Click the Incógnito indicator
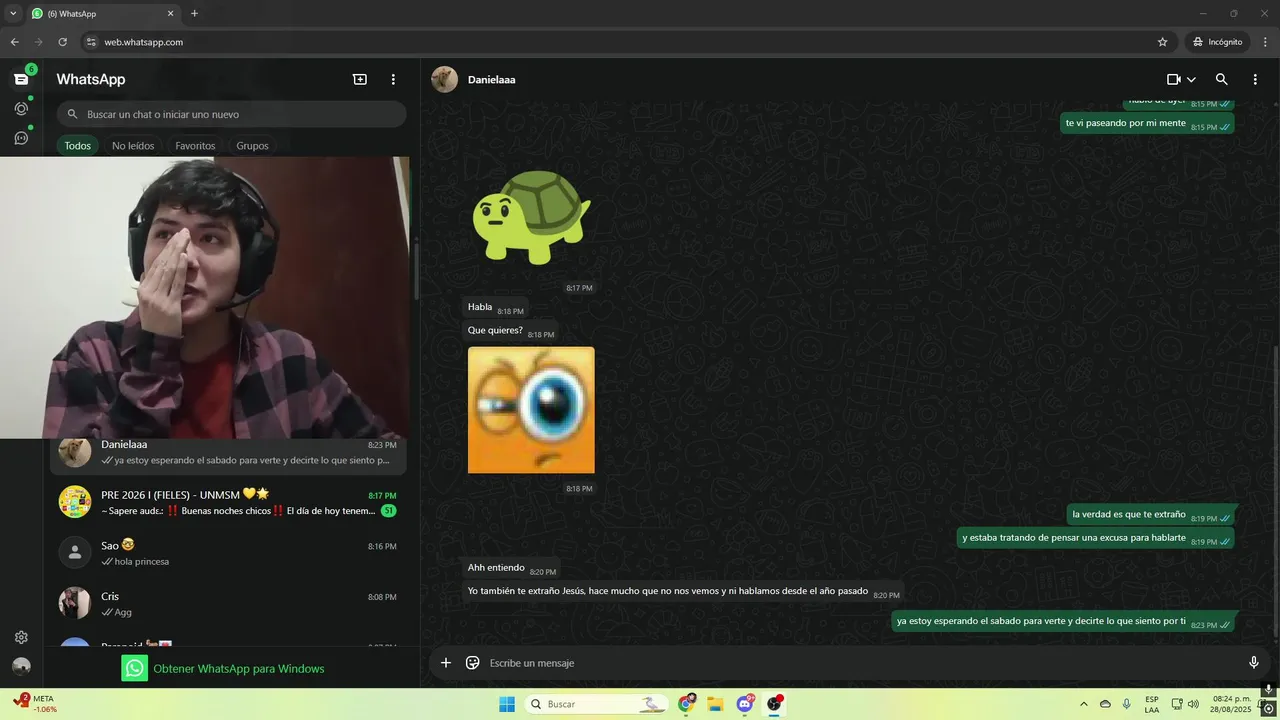Screen dimensions: 1280x720 [x=1217, y=42]
